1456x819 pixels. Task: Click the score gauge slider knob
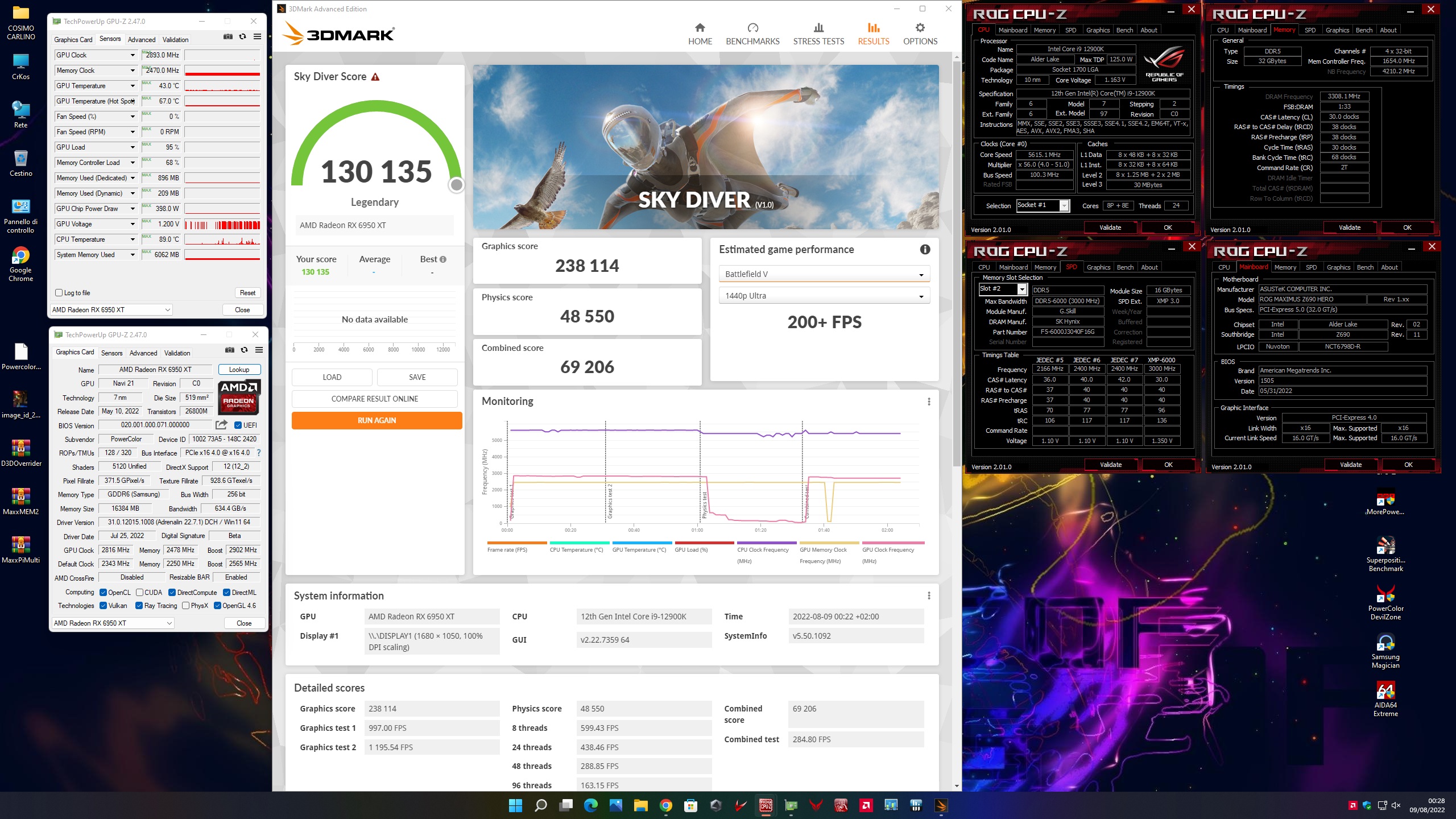[456, 185]
